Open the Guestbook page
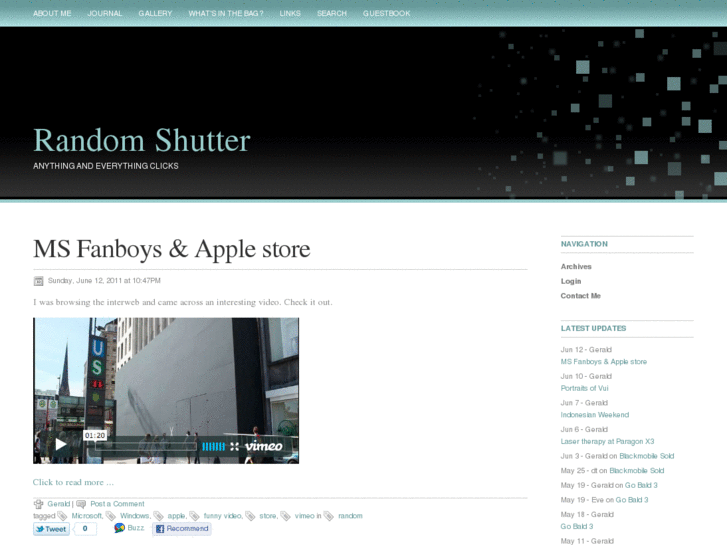The width and height of the screenshot is (727, 545). [387, 13]
